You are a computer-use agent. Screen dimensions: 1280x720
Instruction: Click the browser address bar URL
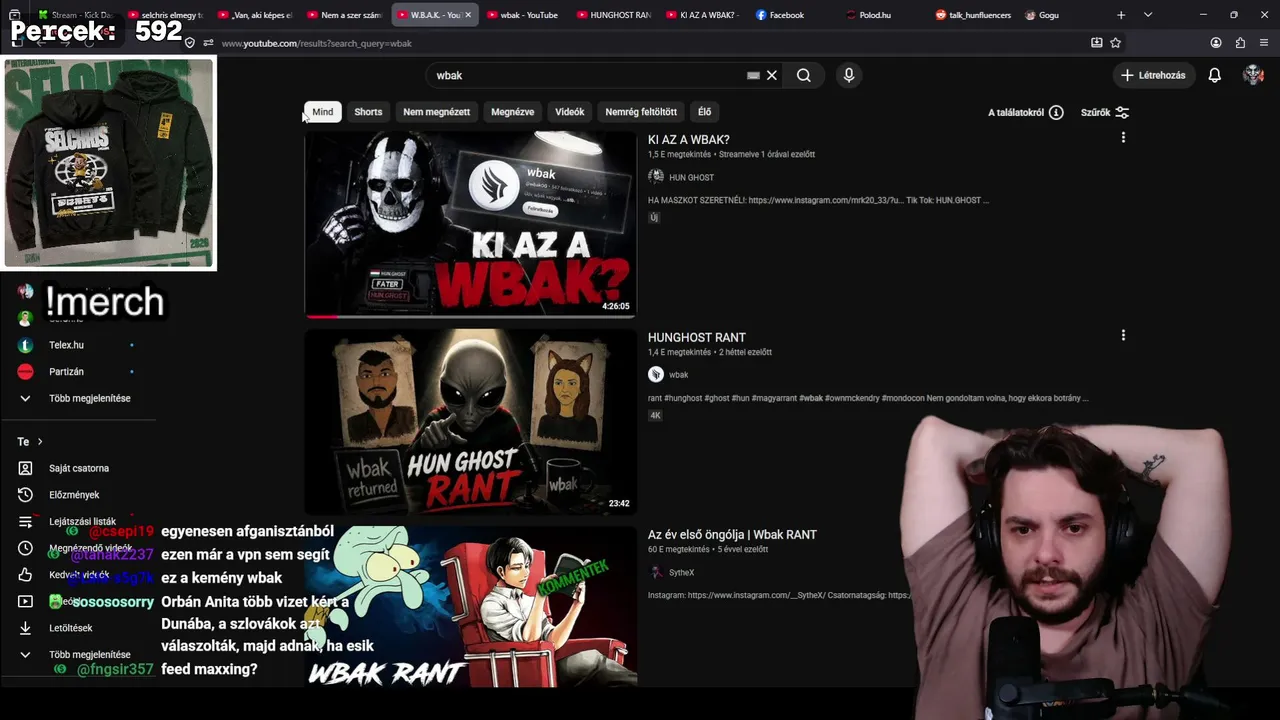coord(316,43)
